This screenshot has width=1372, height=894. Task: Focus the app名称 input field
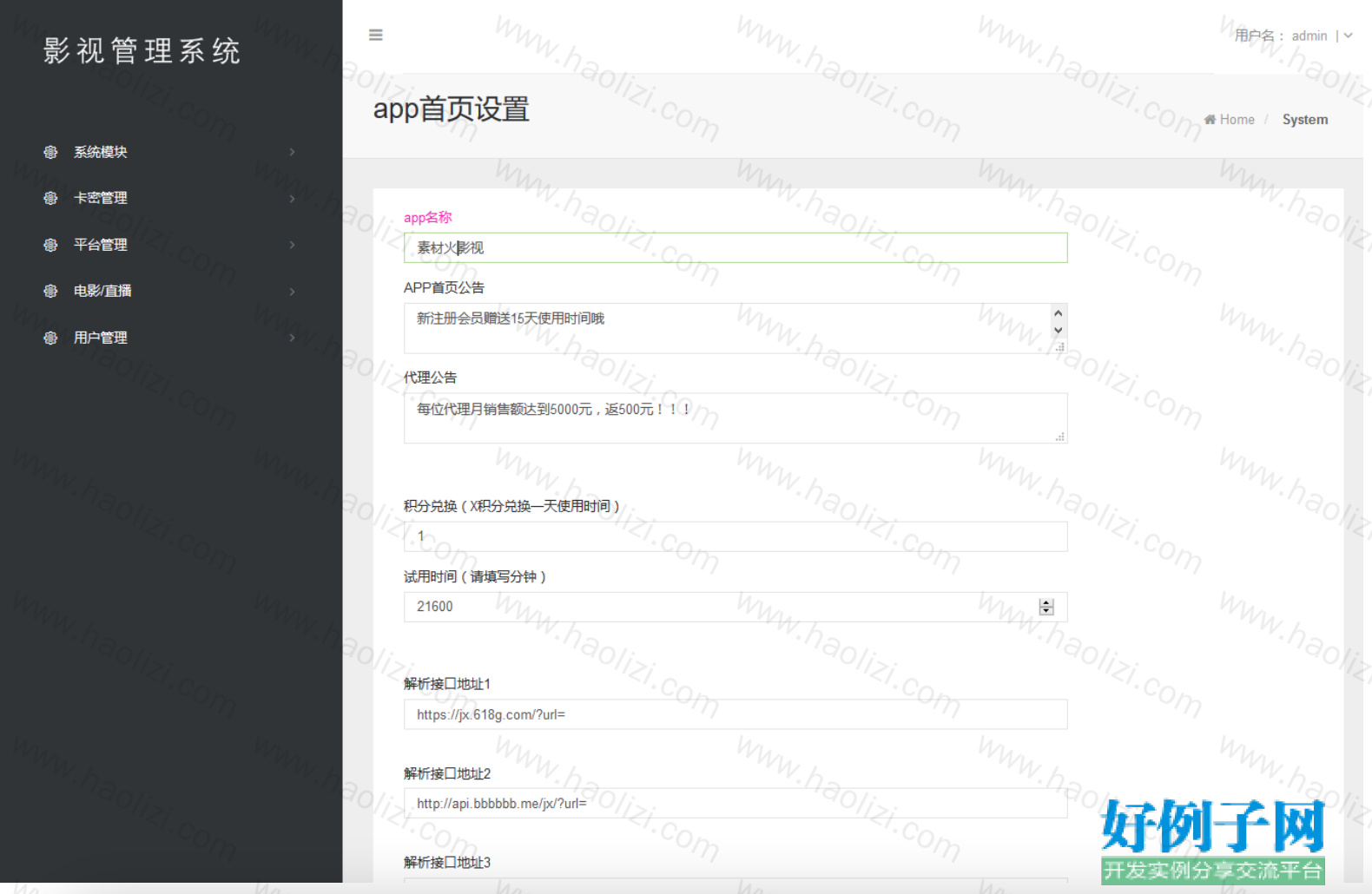[x=735, y=247]
